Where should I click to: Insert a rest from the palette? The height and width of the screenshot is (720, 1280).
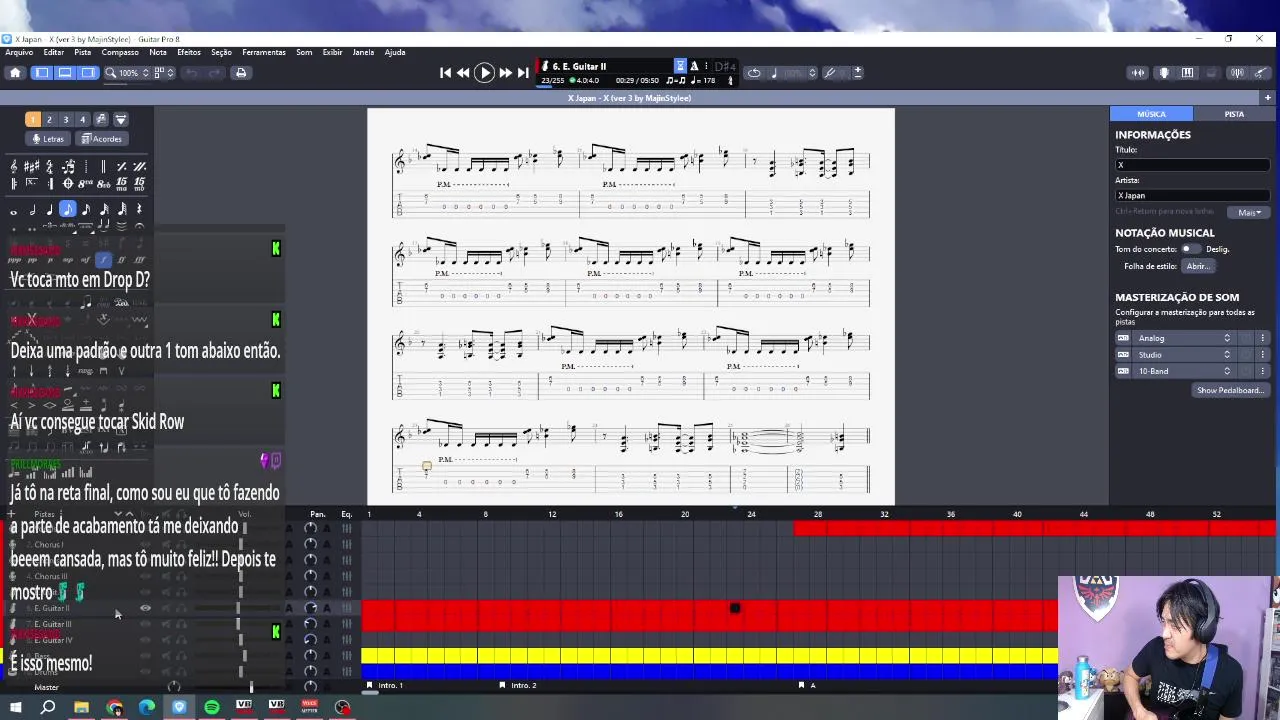pos(139,209)
